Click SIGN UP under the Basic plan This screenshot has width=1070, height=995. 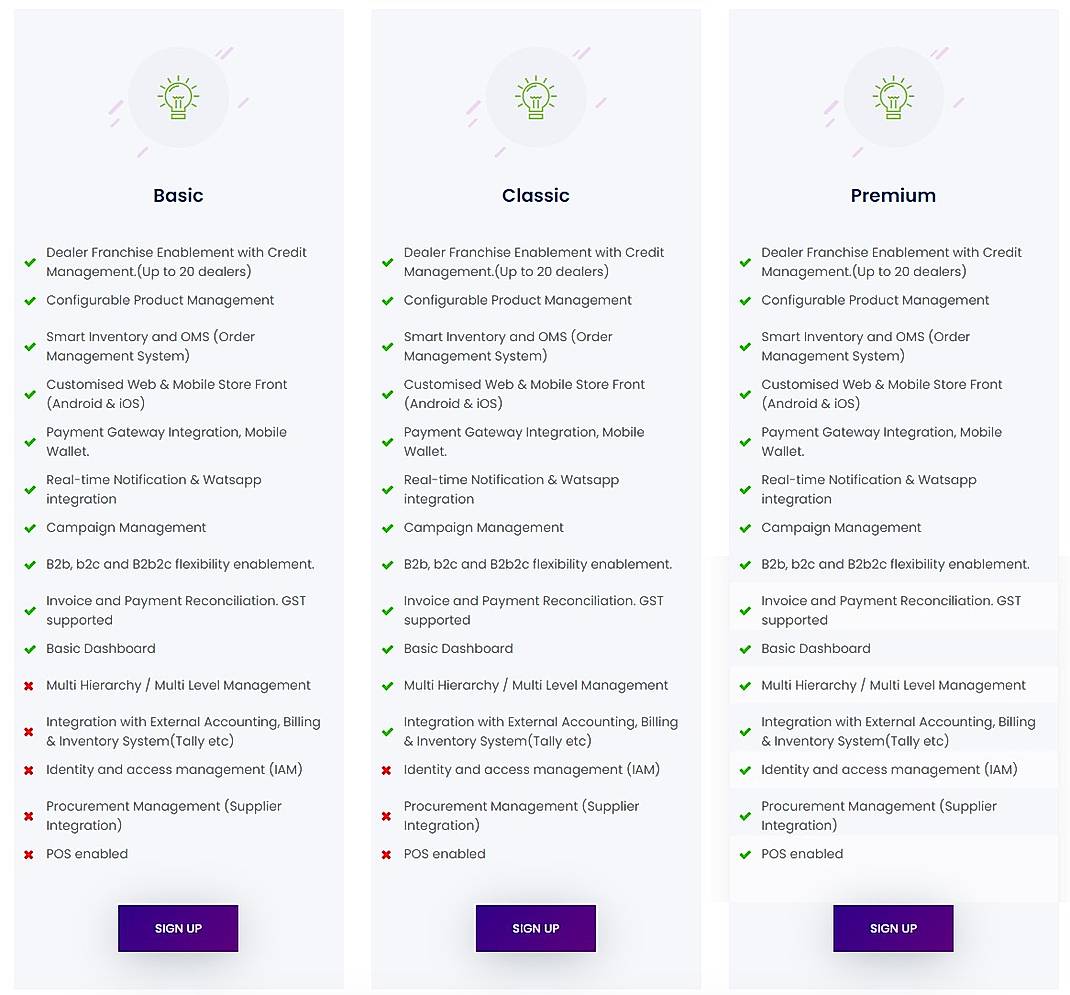click(x=178, y=928)
